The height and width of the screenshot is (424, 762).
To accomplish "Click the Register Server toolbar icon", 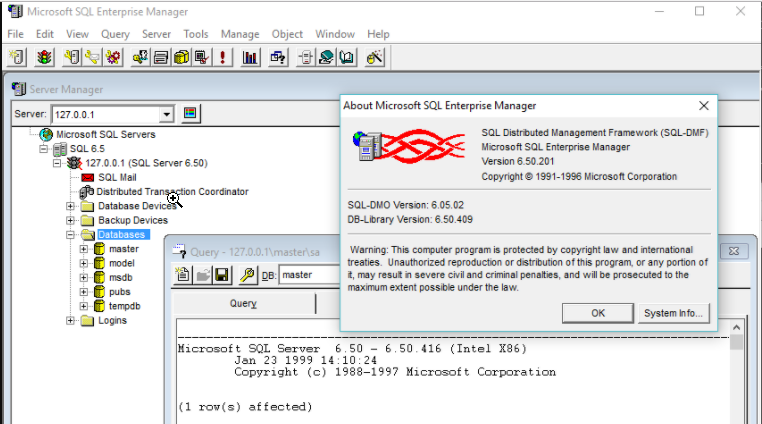I will [17, 57].
